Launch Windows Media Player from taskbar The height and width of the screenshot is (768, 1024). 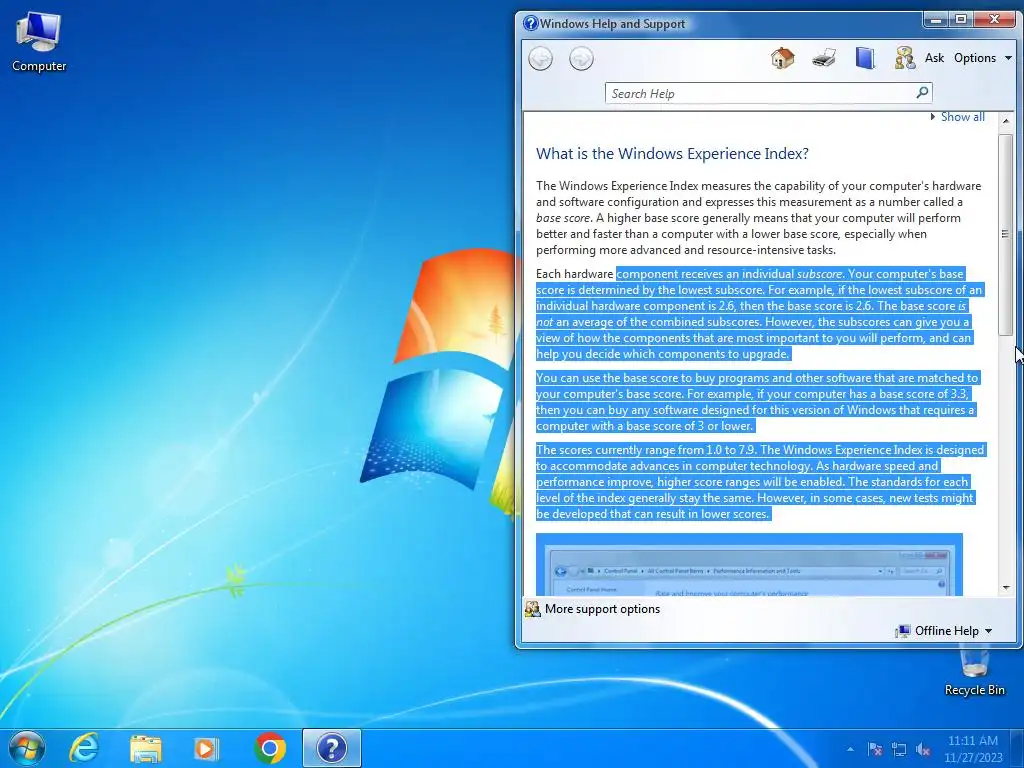point(206,748)
